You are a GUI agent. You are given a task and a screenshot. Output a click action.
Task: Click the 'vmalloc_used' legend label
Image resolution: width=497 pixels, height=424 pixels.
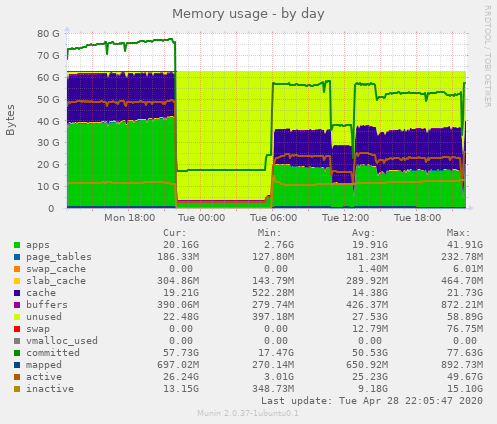[x=62, y=341]
